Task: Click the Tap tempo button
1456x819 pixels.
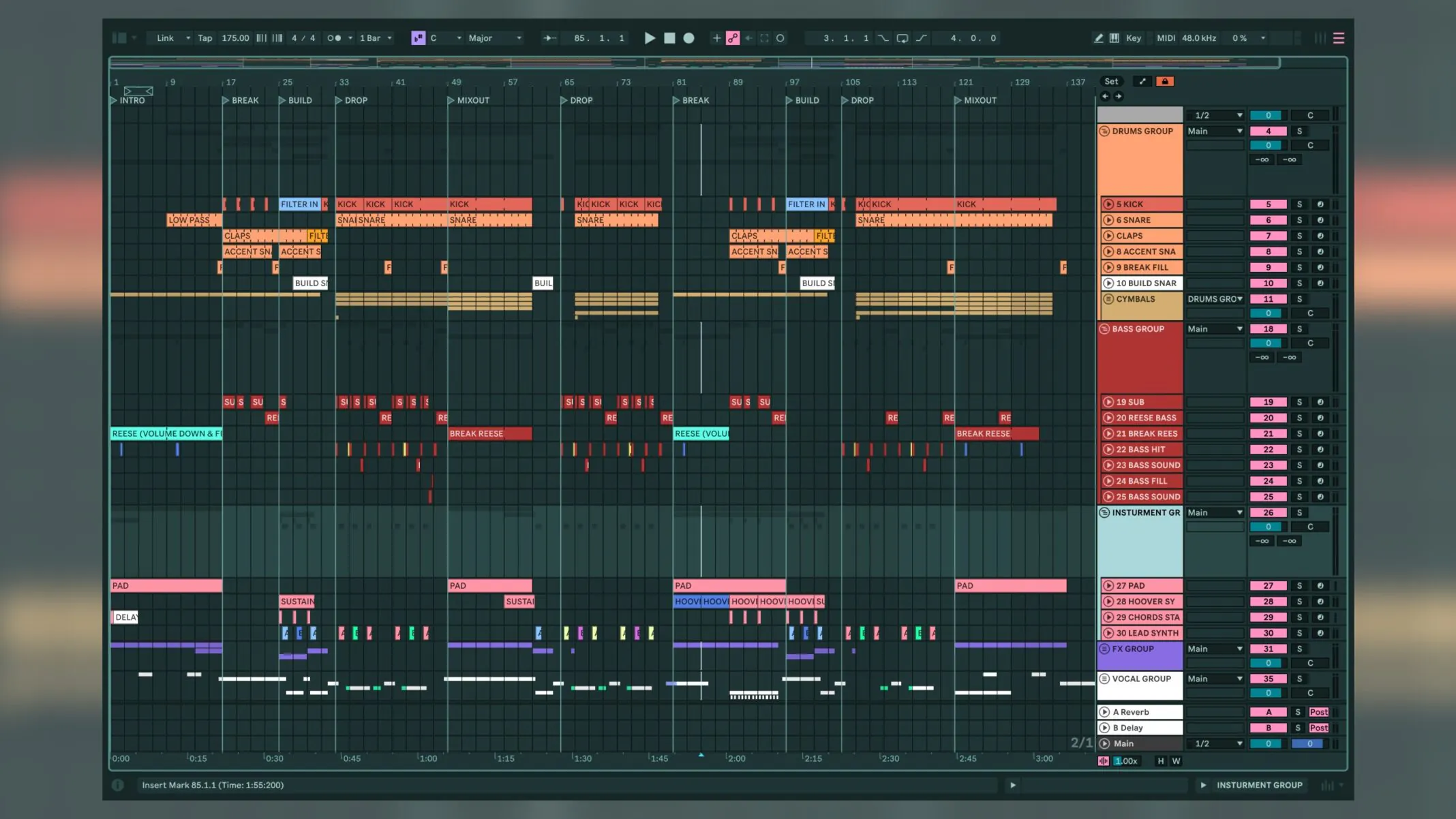Action: point(204,38)
